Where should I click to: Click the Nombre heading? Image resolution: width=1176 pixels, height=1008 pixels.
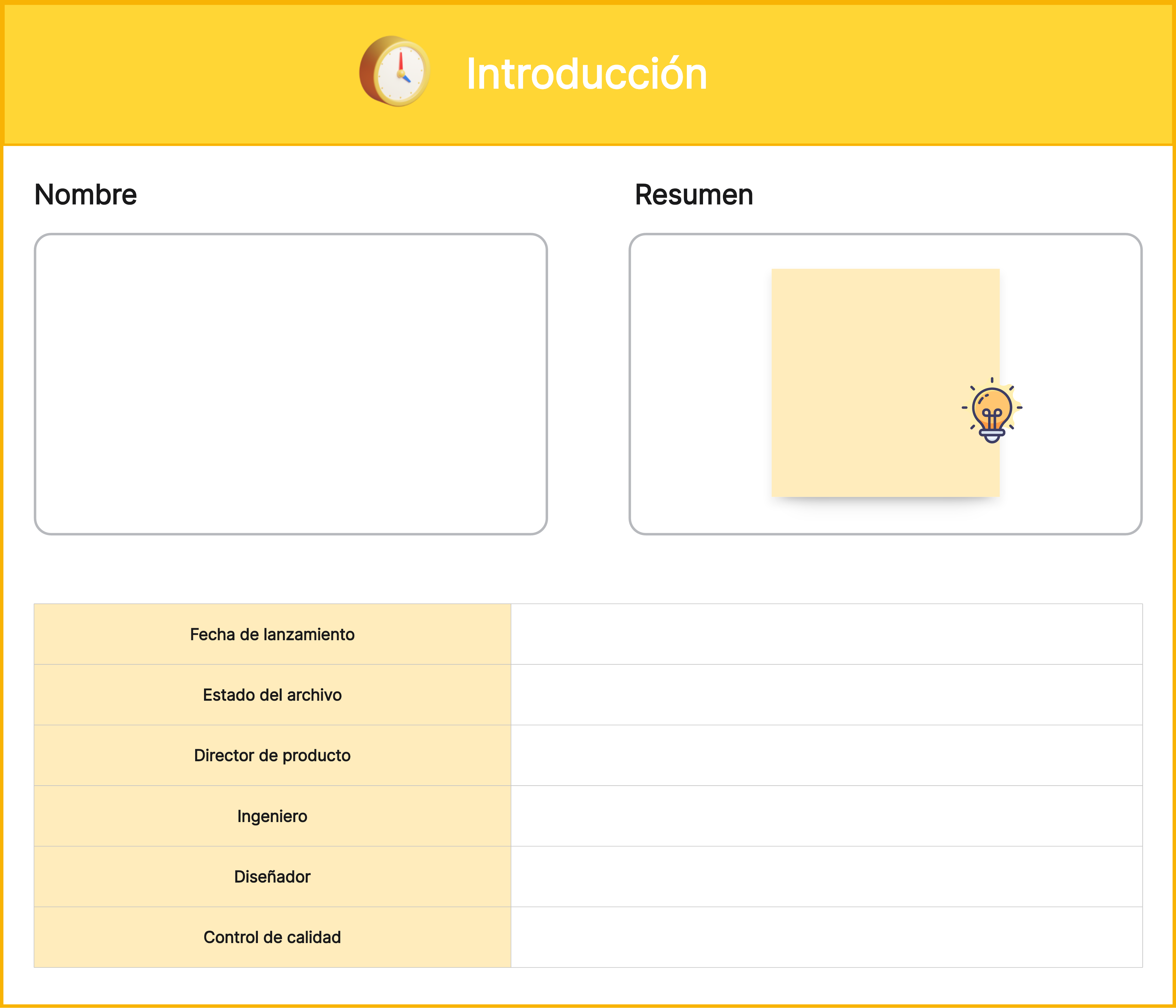pos(86,195)
